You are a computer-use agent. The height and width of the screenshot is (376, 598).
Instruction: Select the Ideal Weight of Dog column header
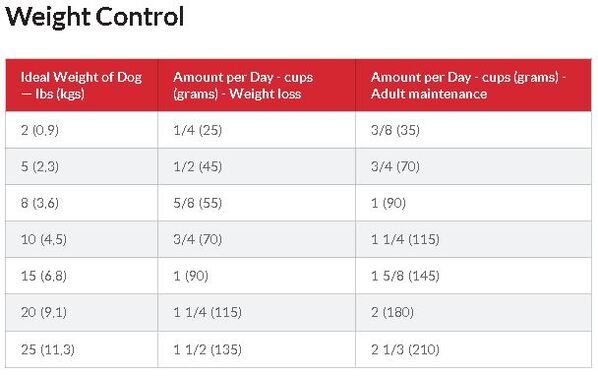click(82, 85)
